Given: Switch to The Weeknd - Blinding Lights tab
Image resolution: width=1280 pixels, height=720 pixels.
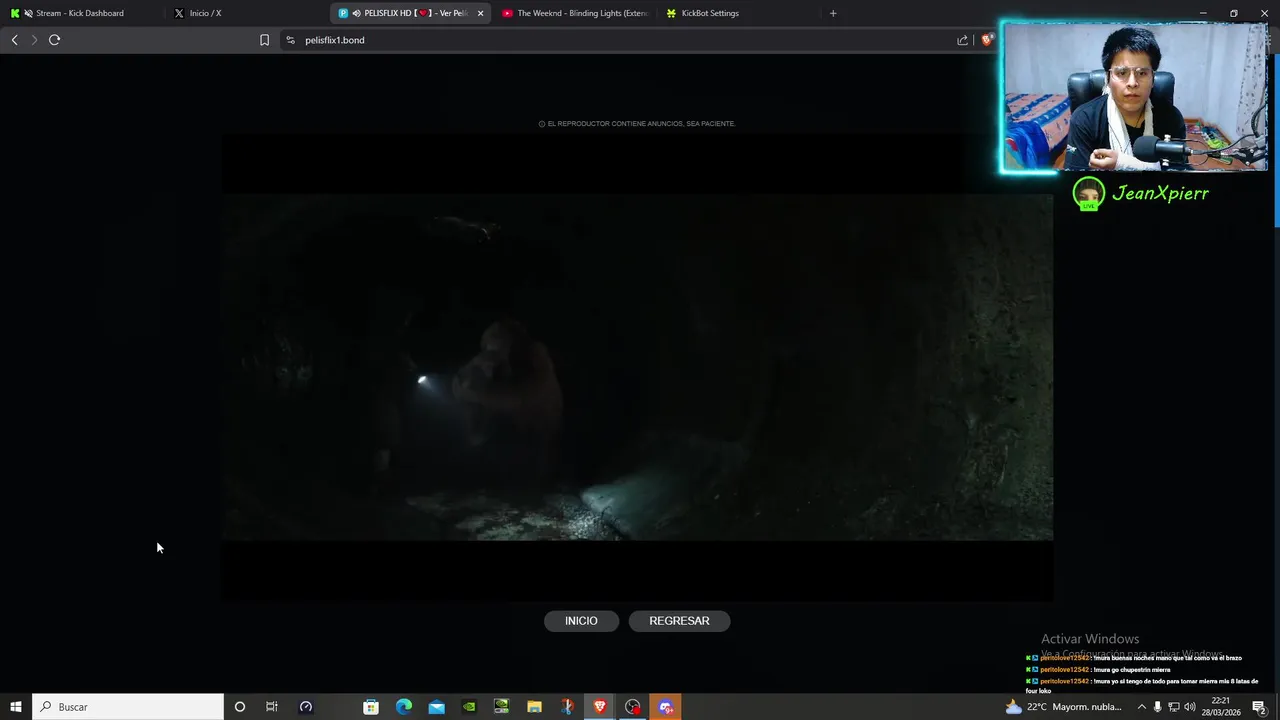Looking at the screenshot, I should pyautogui.click(x=575, y=13).
